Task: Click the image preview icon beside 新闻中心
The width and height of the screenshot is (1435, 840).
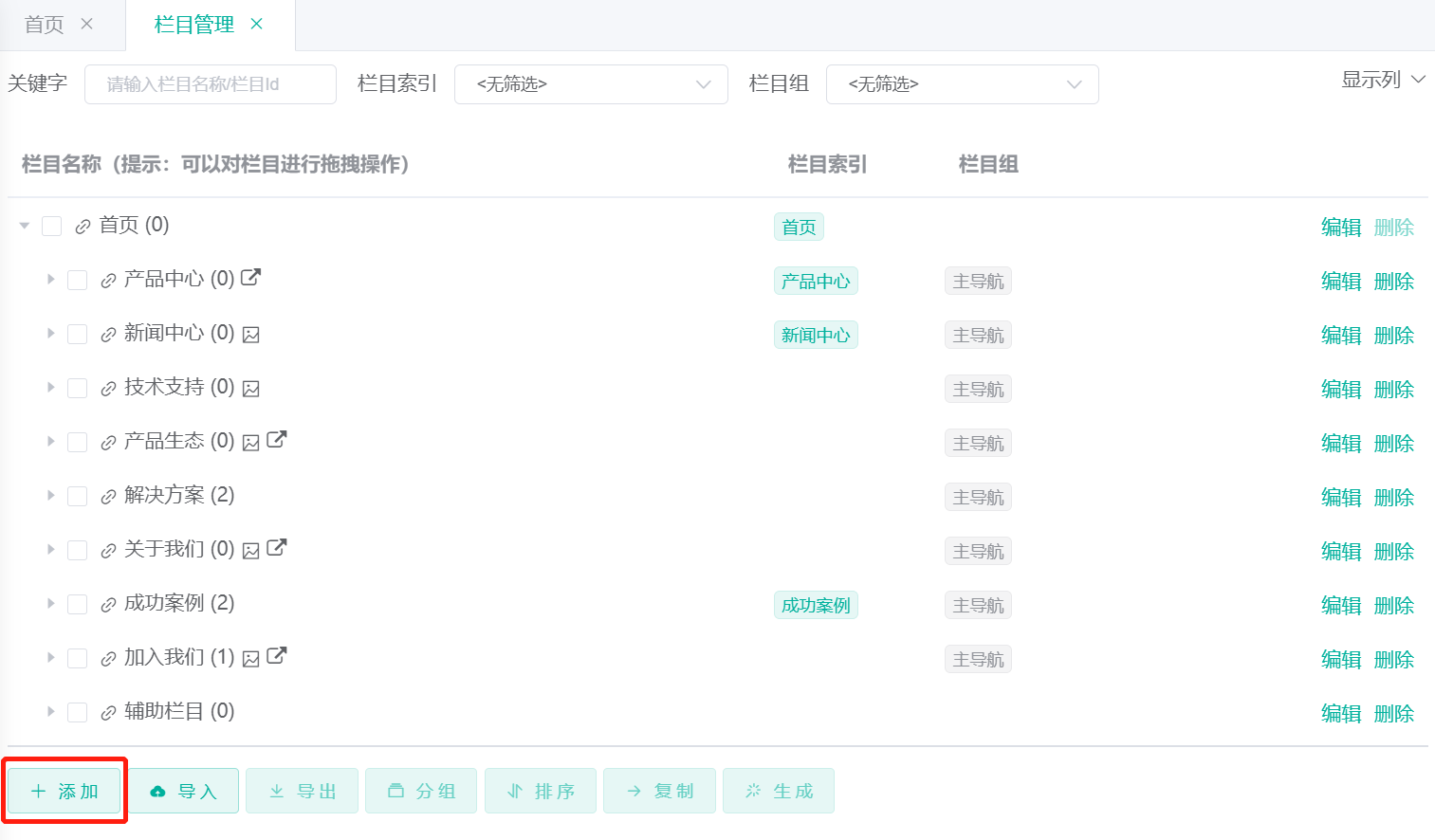Action: (248, 333)
